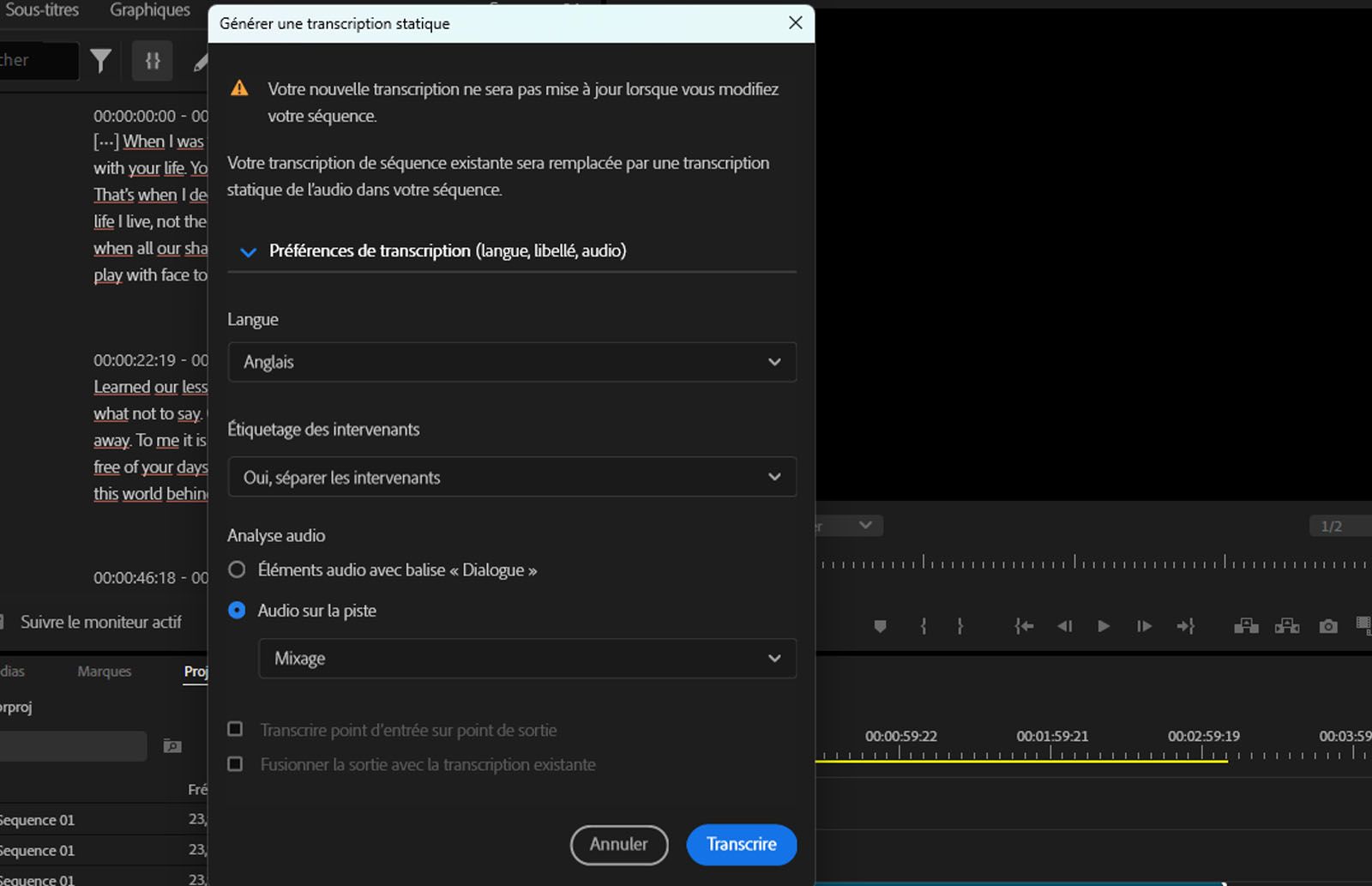Collapse the Préférences de transcription section
1372x886 pixels.
coord(247,250)
